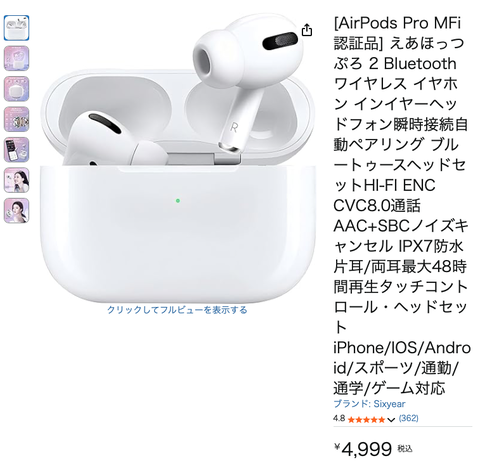
Task: Click the green LED on the charging case
Action: [178, 201]
